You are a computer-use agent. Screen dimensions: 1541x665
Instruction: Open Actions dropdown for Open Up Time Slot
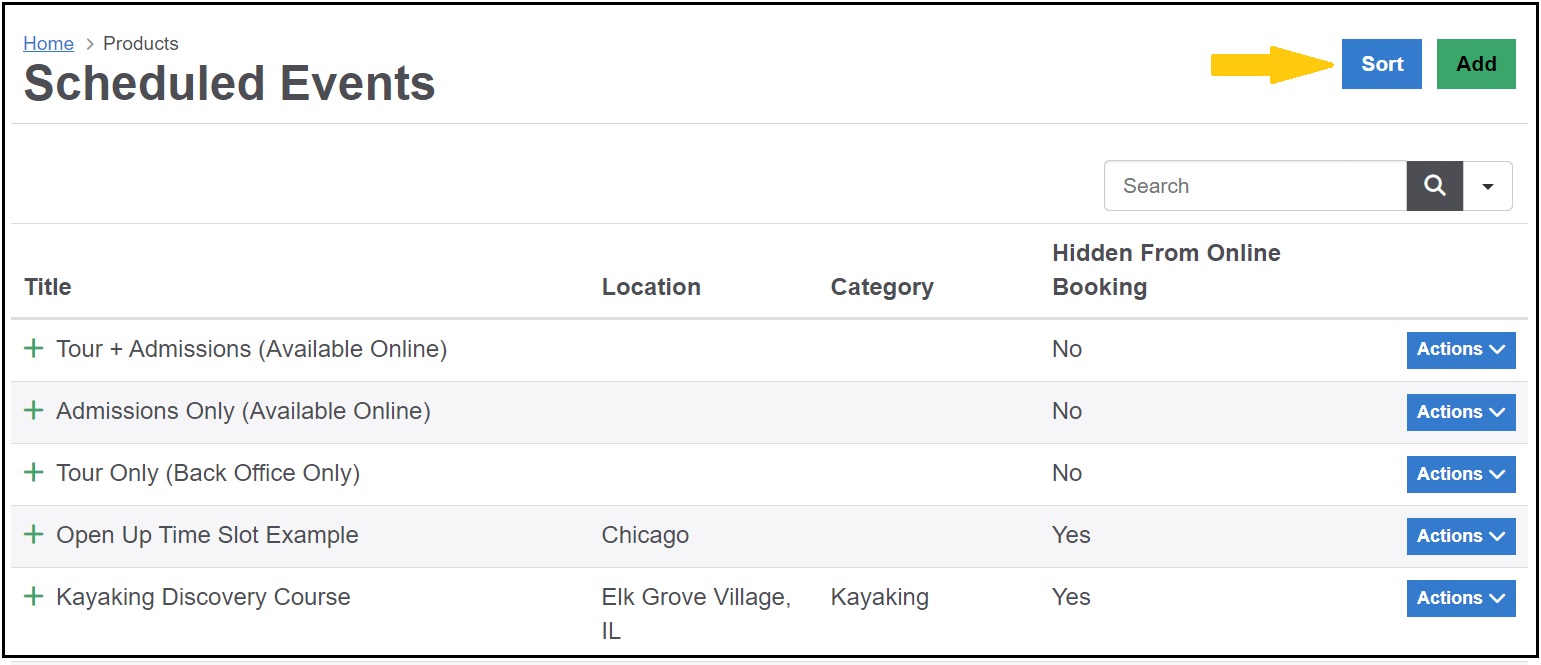pyautogui.click(x=1461, y=536)
